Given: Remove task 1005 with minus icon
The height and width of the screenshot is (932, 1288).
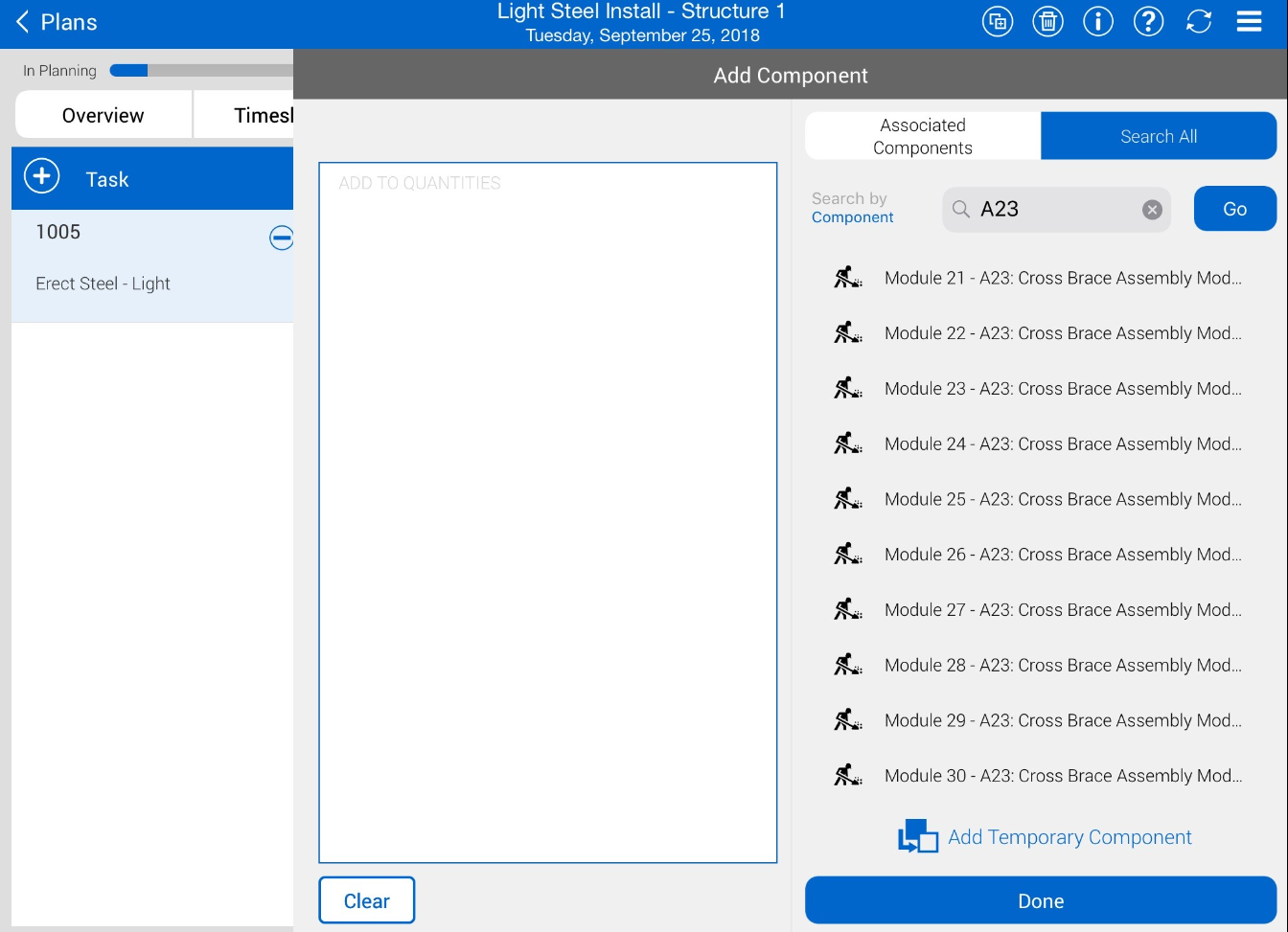Looking at the screenshot, I should (281, 238).
